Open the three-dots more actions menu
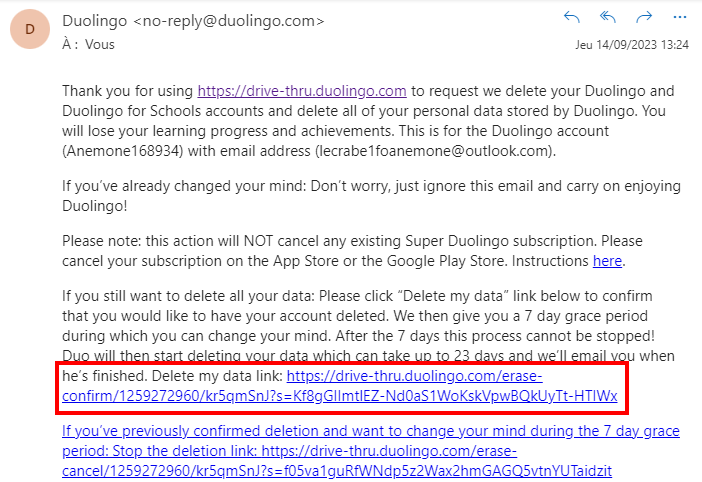Image resolution: width=702 pixels, height=482 pixels. click(680, 17)
